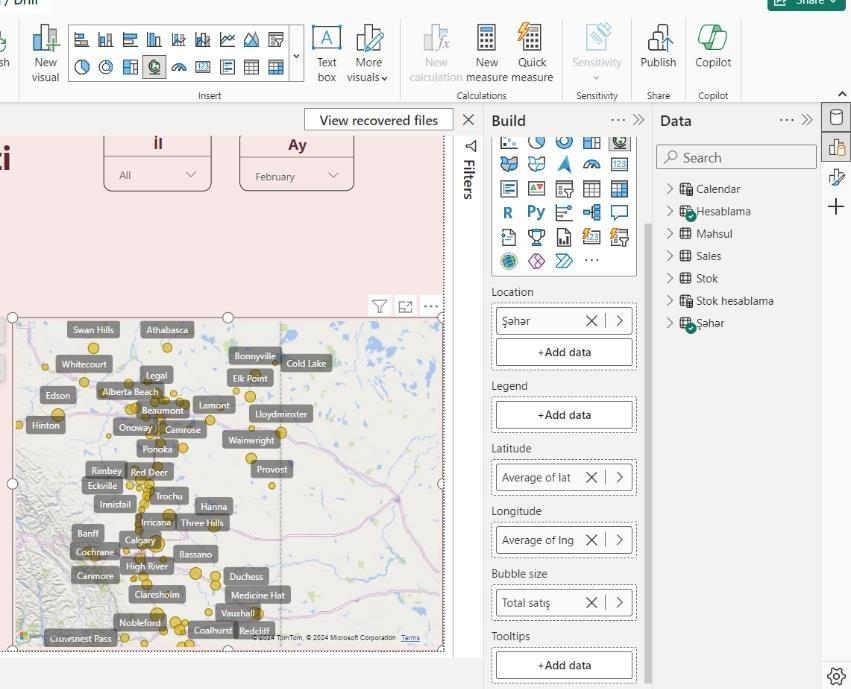The height and width of the screenshot is (689, 851).
Task: Remove Şəhər from Location field
Action: tap(591, 321)
